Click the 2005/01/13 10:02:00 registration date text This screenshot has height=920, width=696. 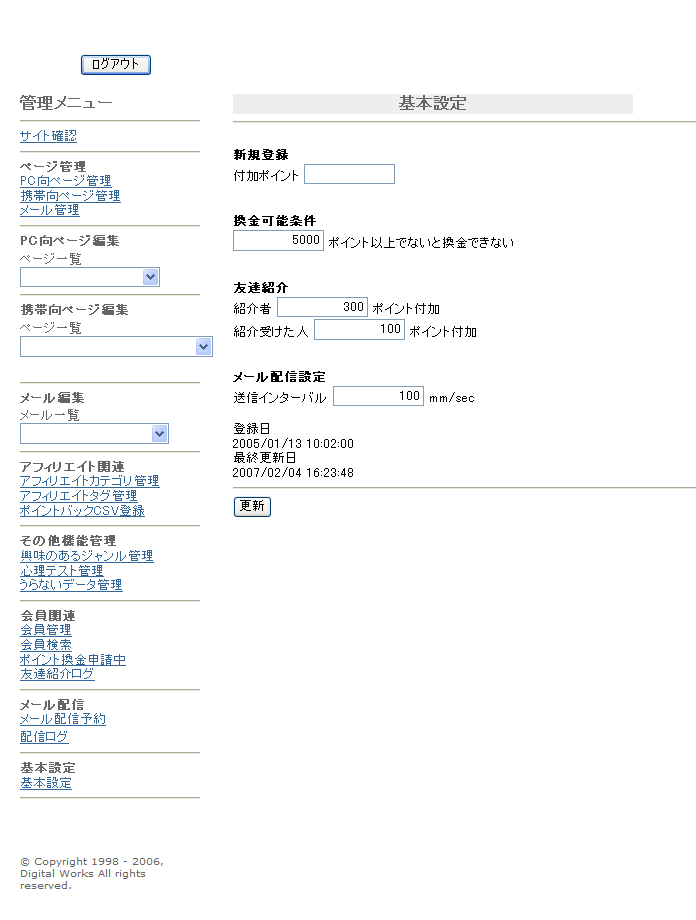tap(293, 444)
